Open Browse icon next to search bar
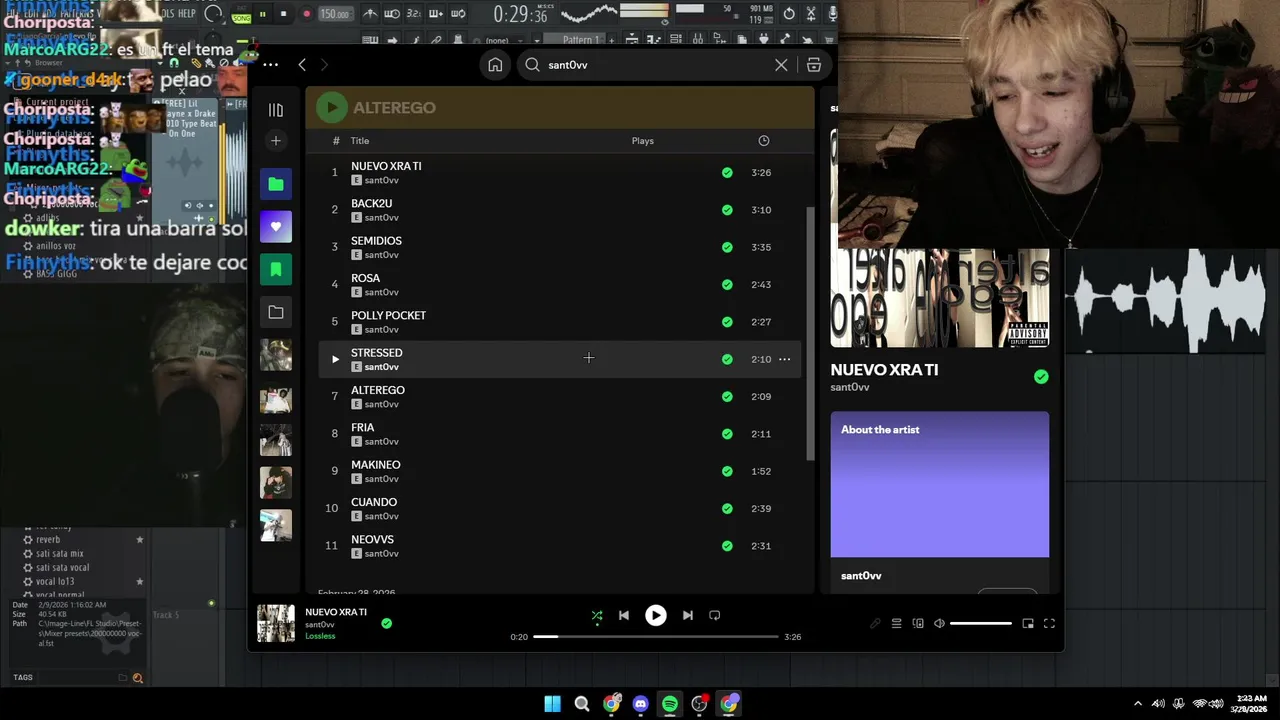Screen dimensions: 1280x720 tap(814, 65)
